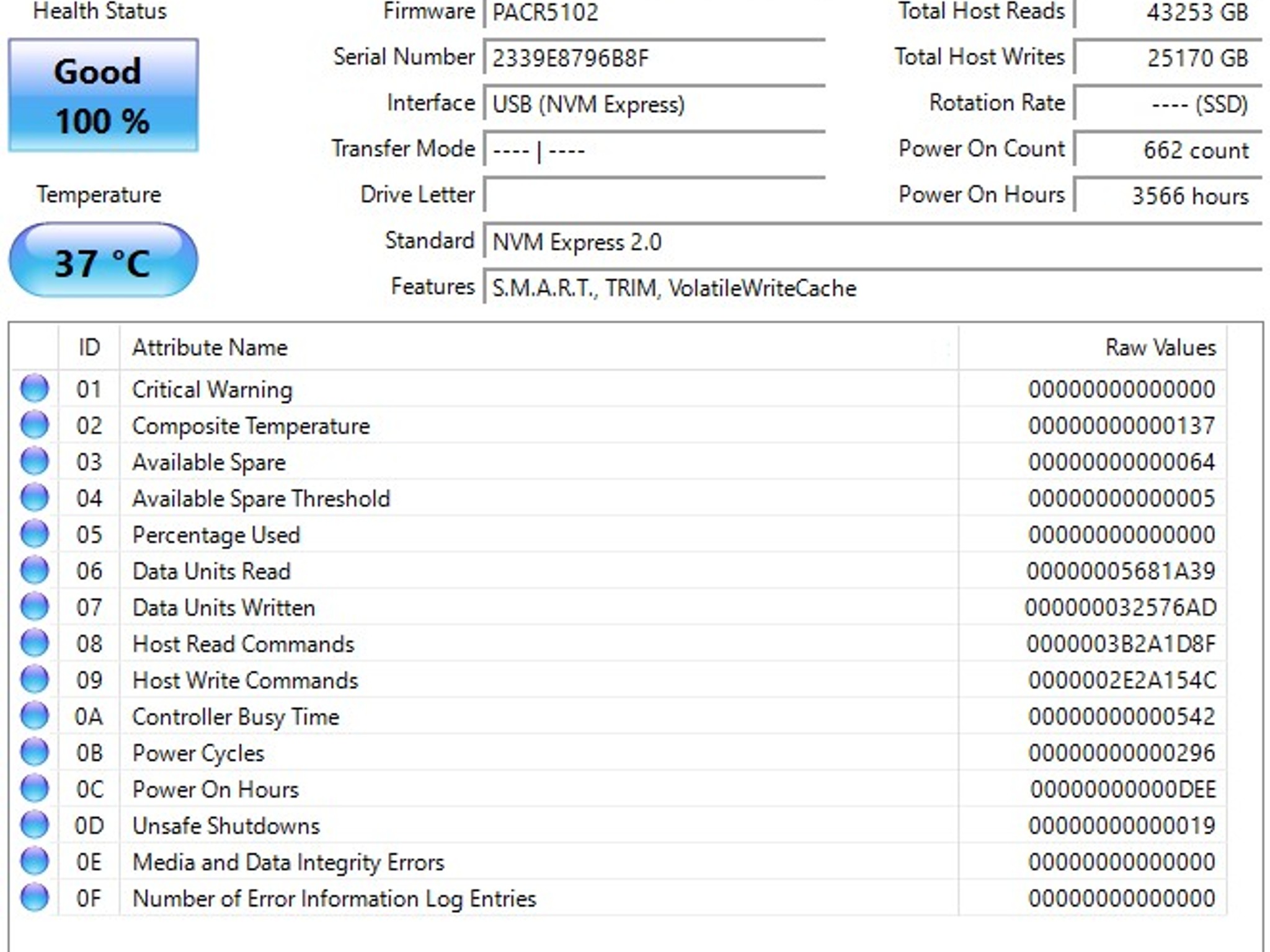
Task: Select the Host Read Commands attribute name
Action: coord(243,644)
